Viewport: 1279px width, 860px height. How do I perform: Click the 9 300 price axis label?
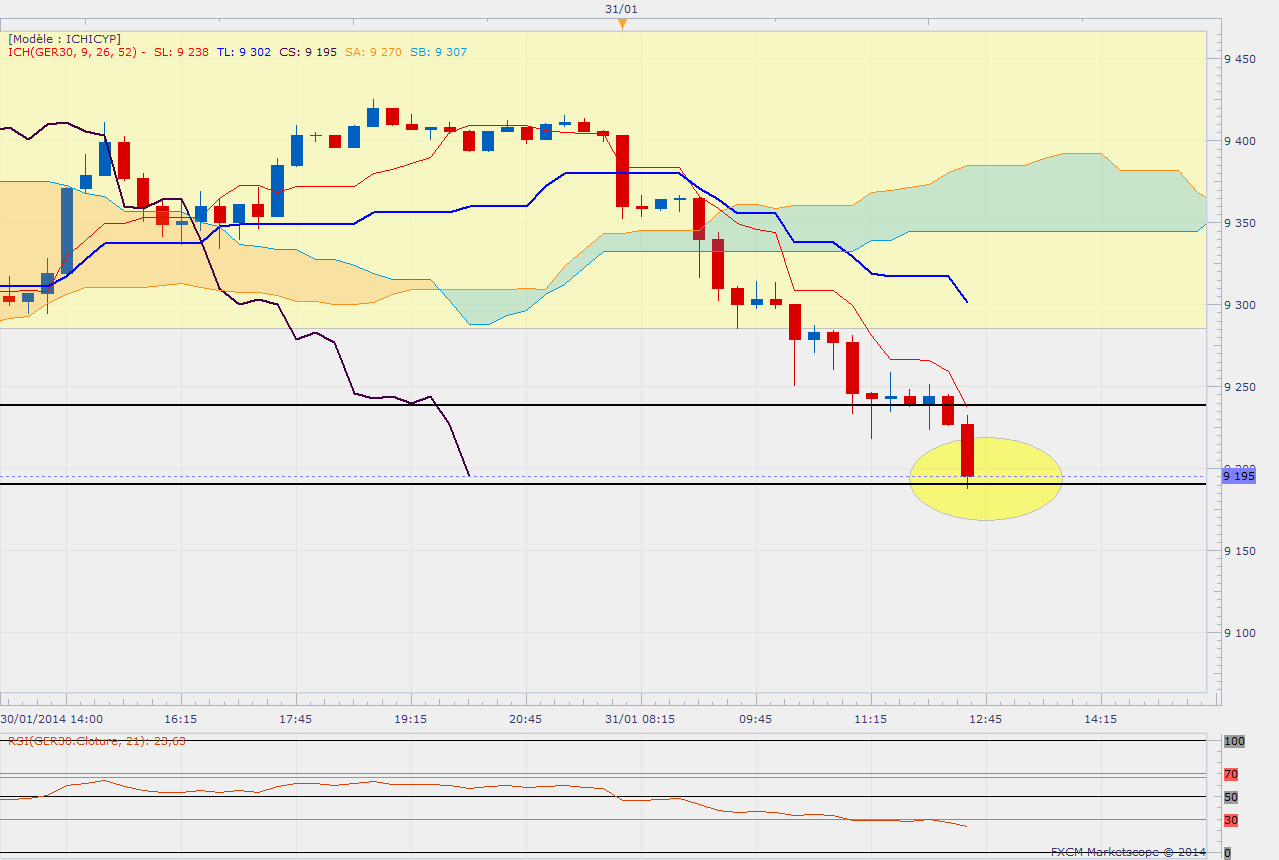click(1240, 305)
